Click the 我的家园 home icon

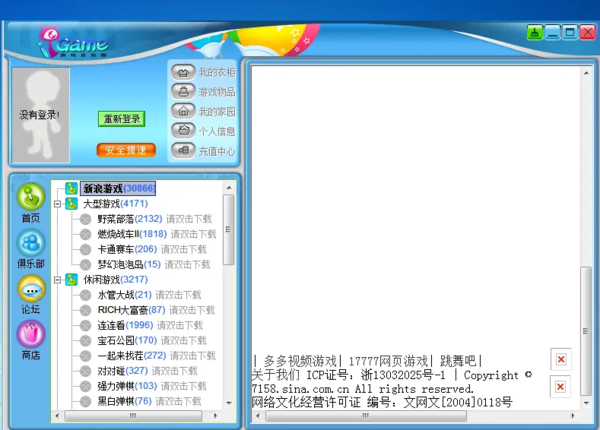point(183,111)
